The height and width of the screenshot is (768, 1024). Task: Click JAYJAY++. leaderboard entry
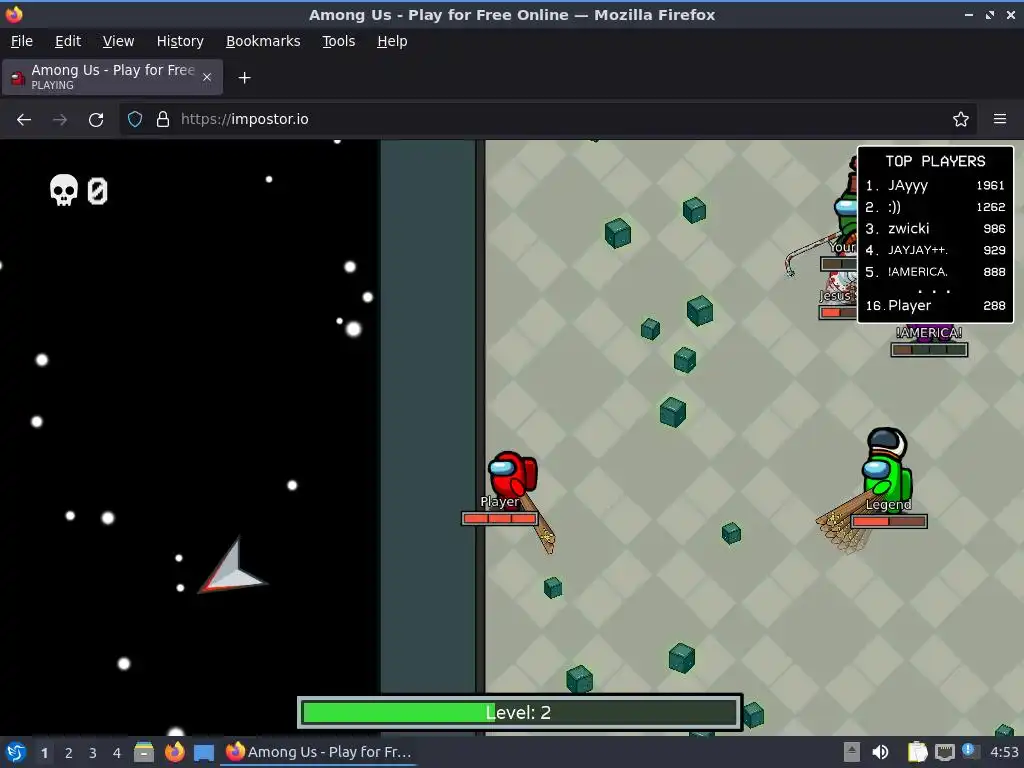(x=935, y=250)
